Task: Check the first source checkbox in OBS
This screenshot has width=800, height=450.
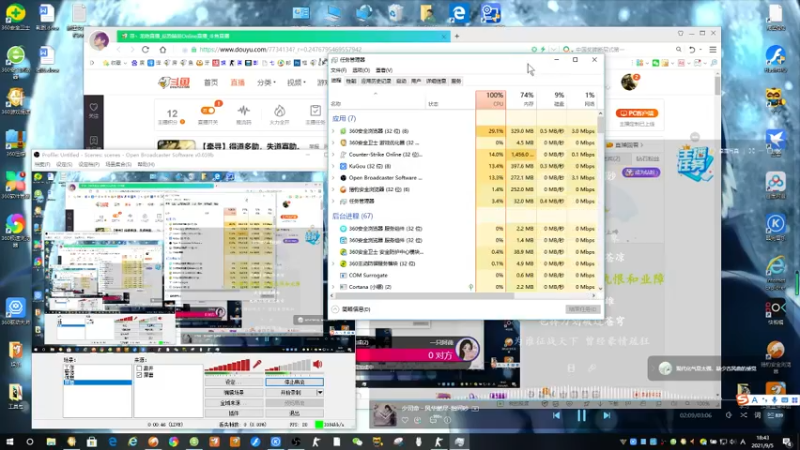Action: [139, 368]
